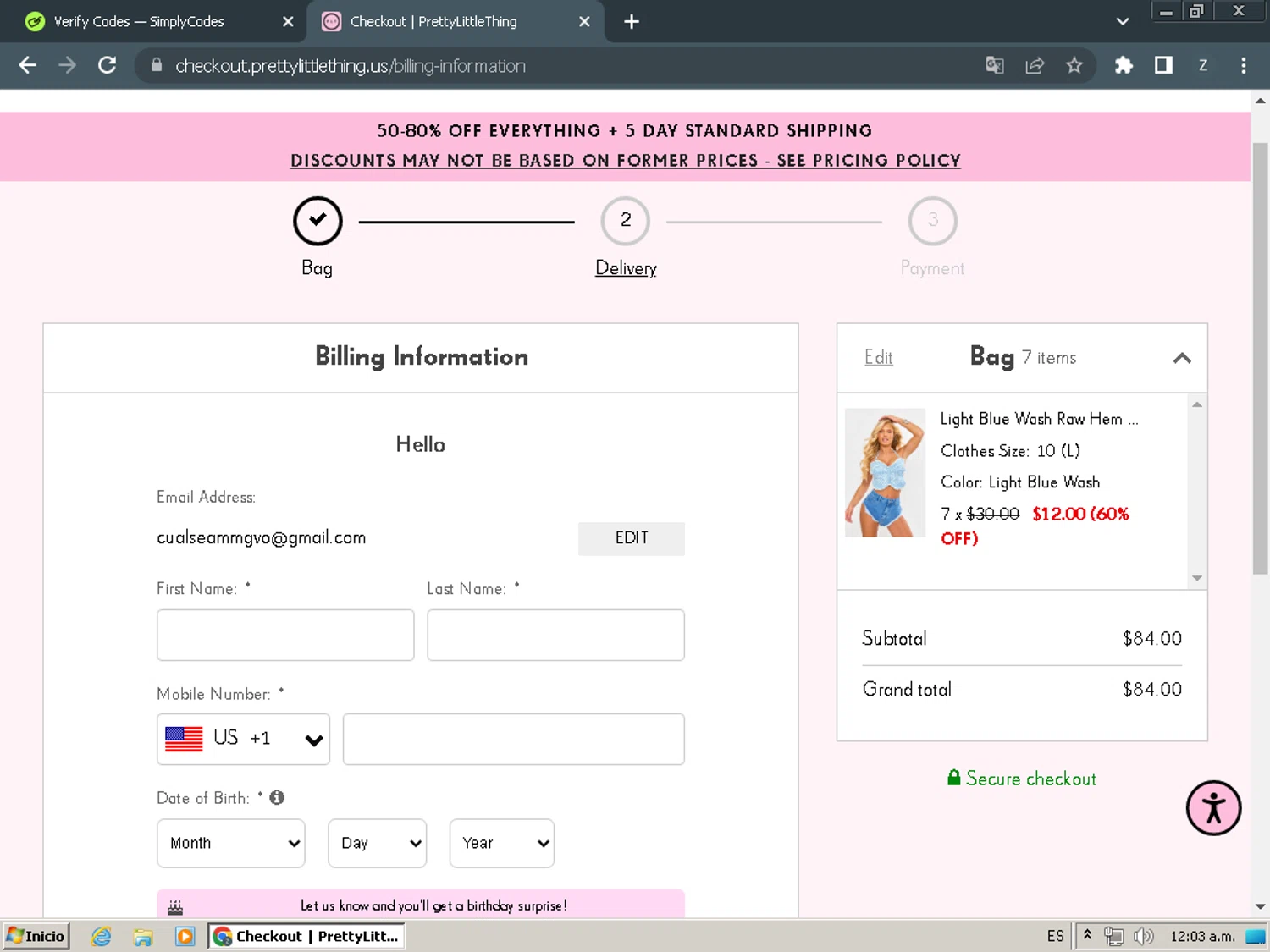Screen dimensions: 1270x952
Task: Click the Light Blue Wash product thumbnail
Action: (x=885, y=472)
